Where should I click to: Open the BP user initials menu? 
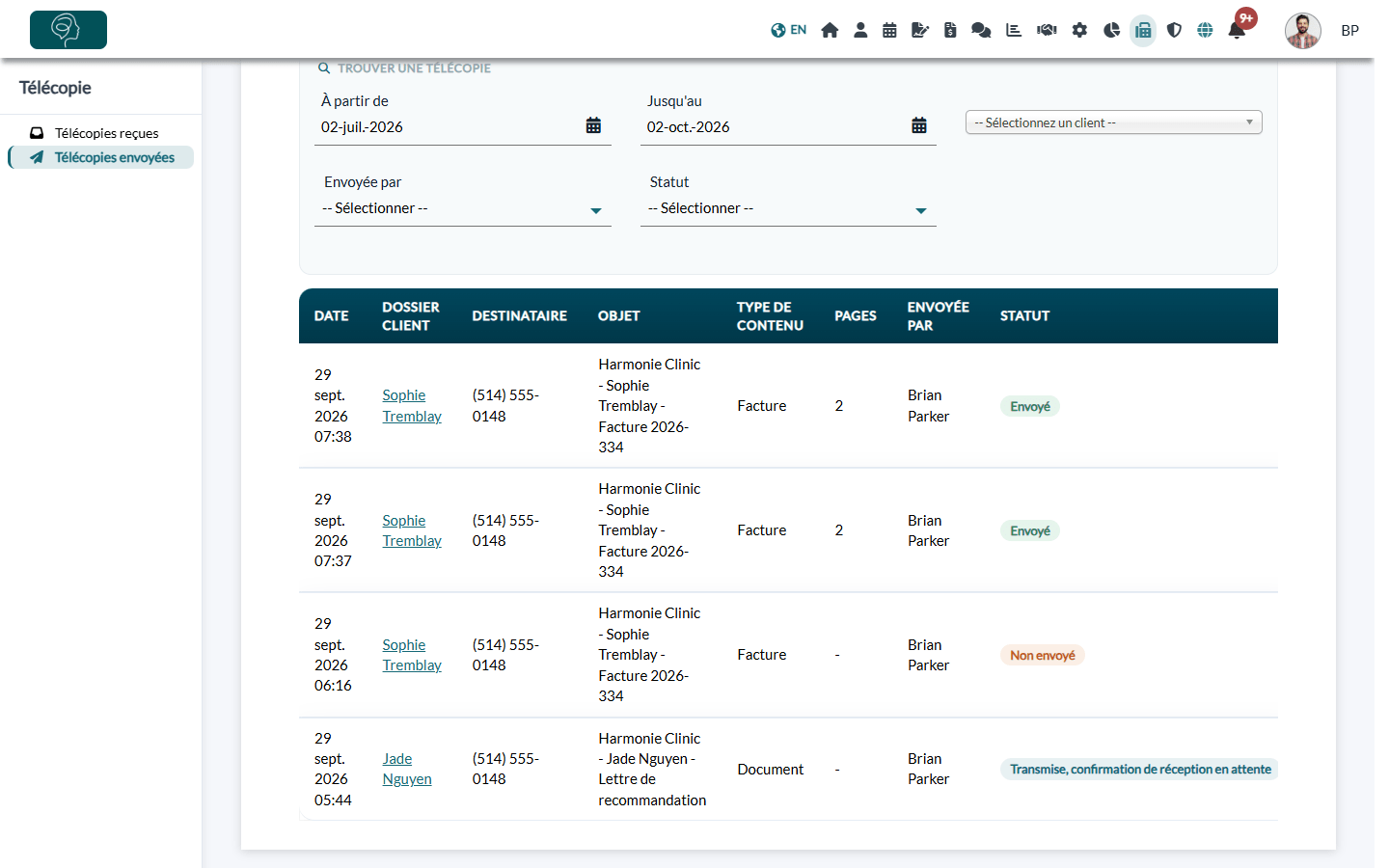1349,31
